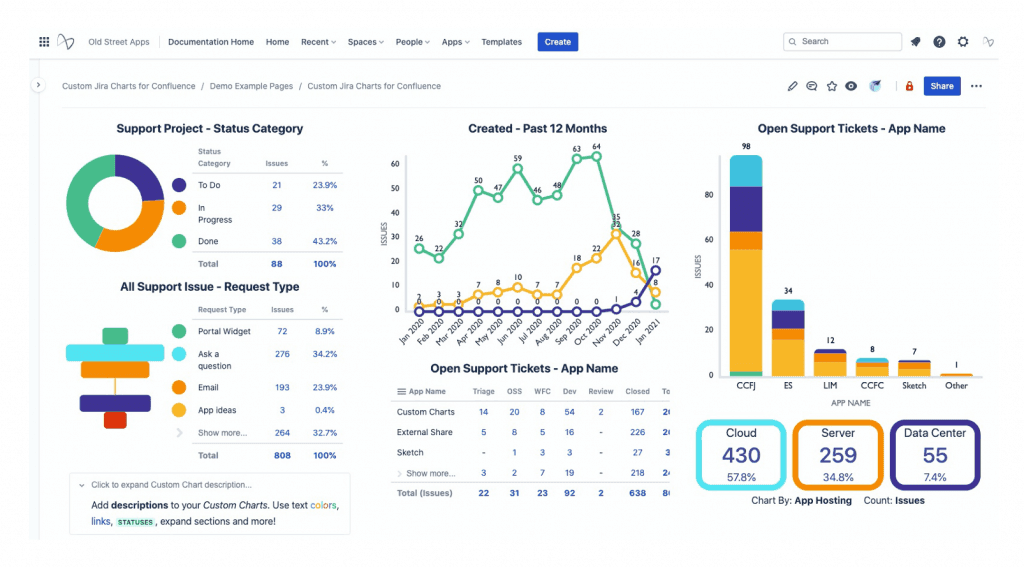Toggle the watch page eye icon

pyautogui.click(x=851, y=86)
